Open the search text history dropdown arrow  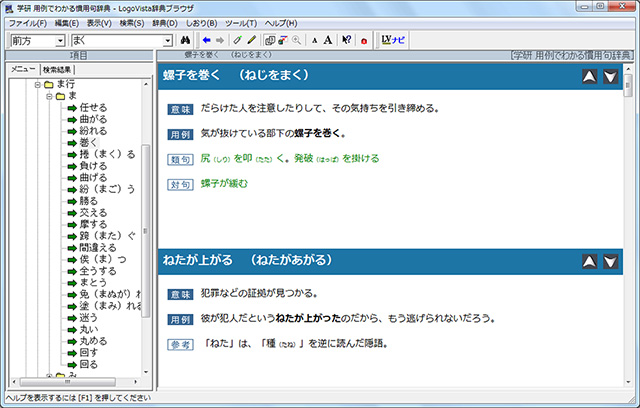(x=168, y=40)
